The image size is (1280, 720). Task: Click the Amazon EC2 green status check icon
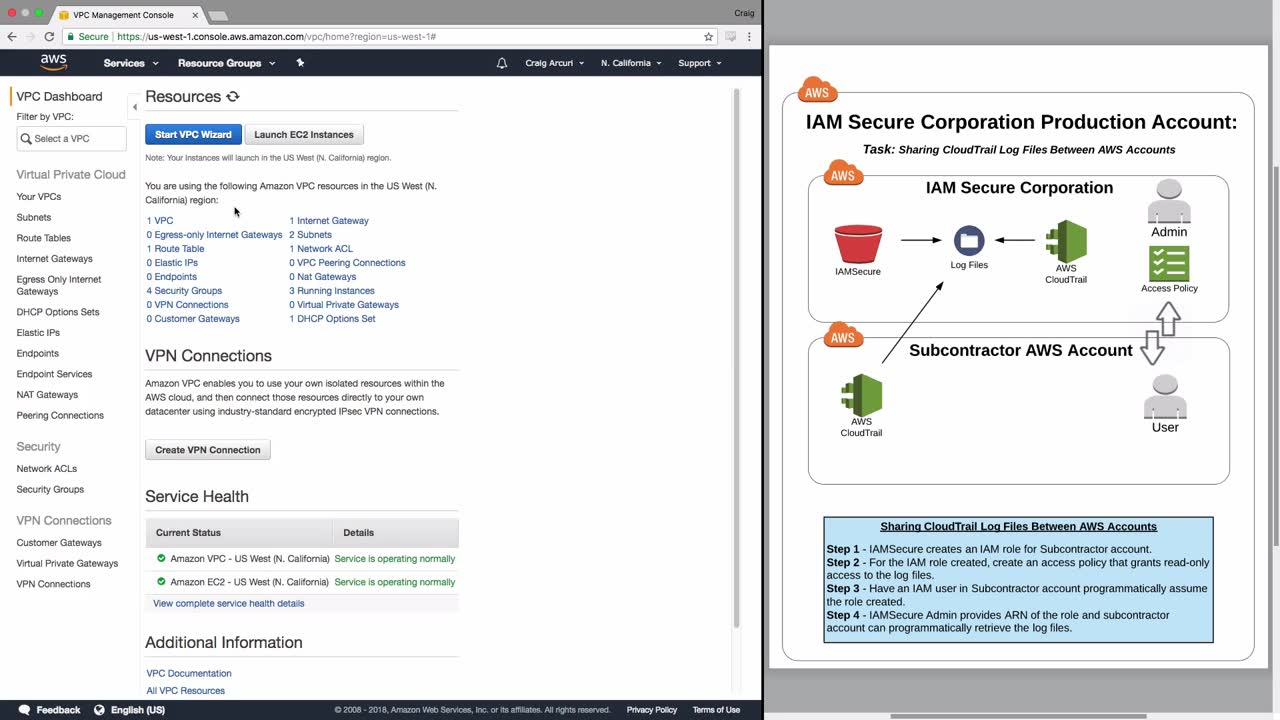(x=161, y=582)
